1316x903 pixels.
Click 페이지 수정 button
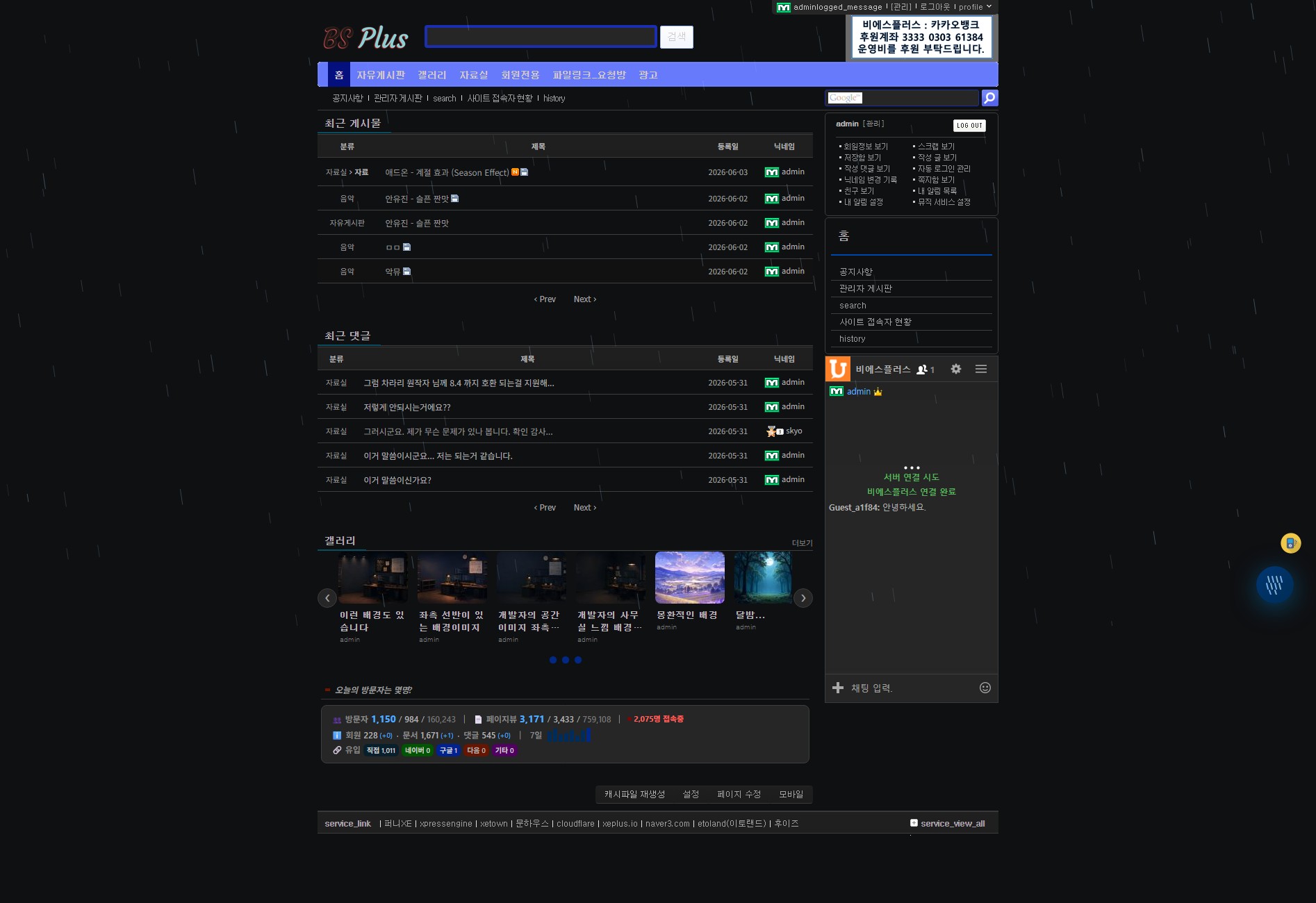[x=739, y=794]
